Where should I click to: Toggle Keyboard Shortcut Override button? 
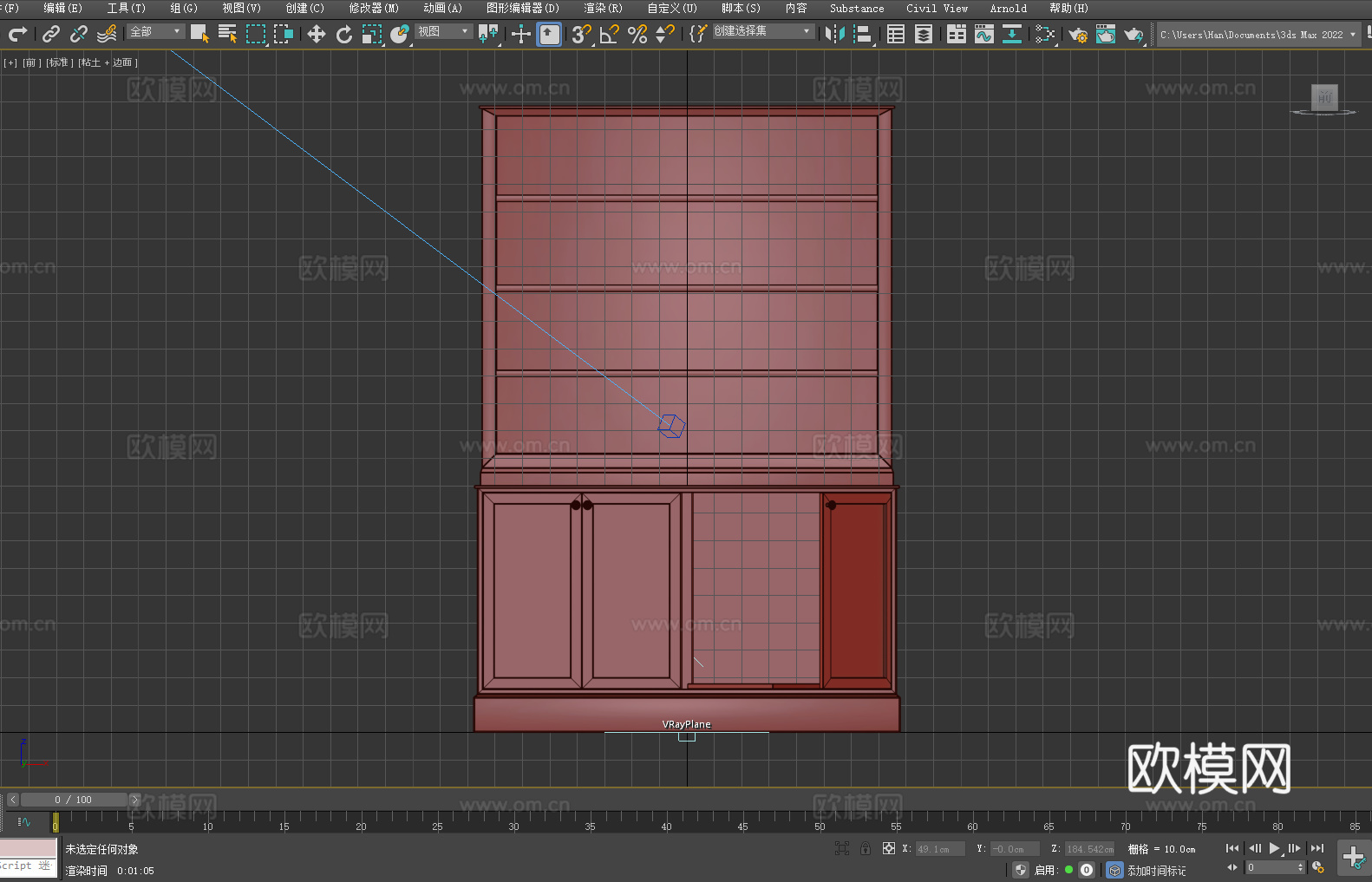coord(549,34)
